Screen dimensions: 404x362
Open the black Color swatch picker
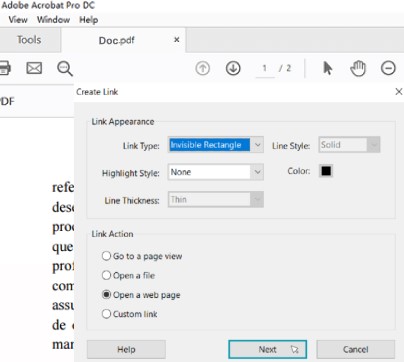(326, 171)
